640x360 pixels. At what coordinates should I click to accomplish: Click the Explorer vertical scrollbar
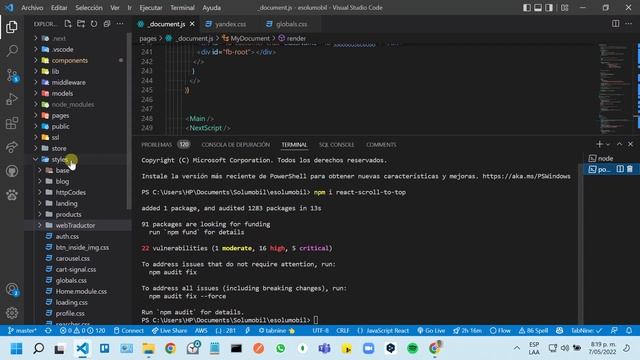pyautogui.click(x=129, y=122)
